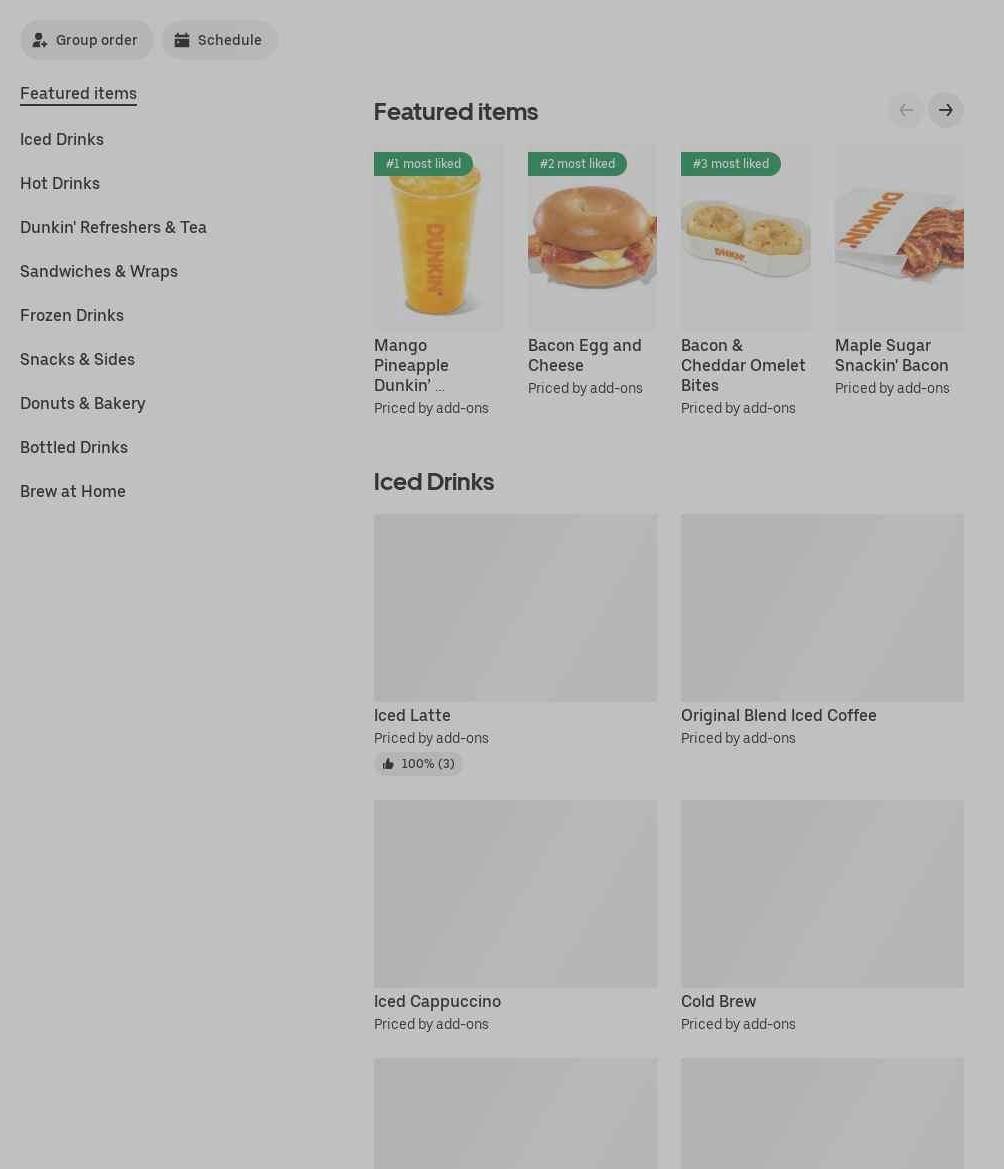Screen dimensions: 1004x1169
Task: Select Frozen Drinks in sidebar
Action: (72, 315)
